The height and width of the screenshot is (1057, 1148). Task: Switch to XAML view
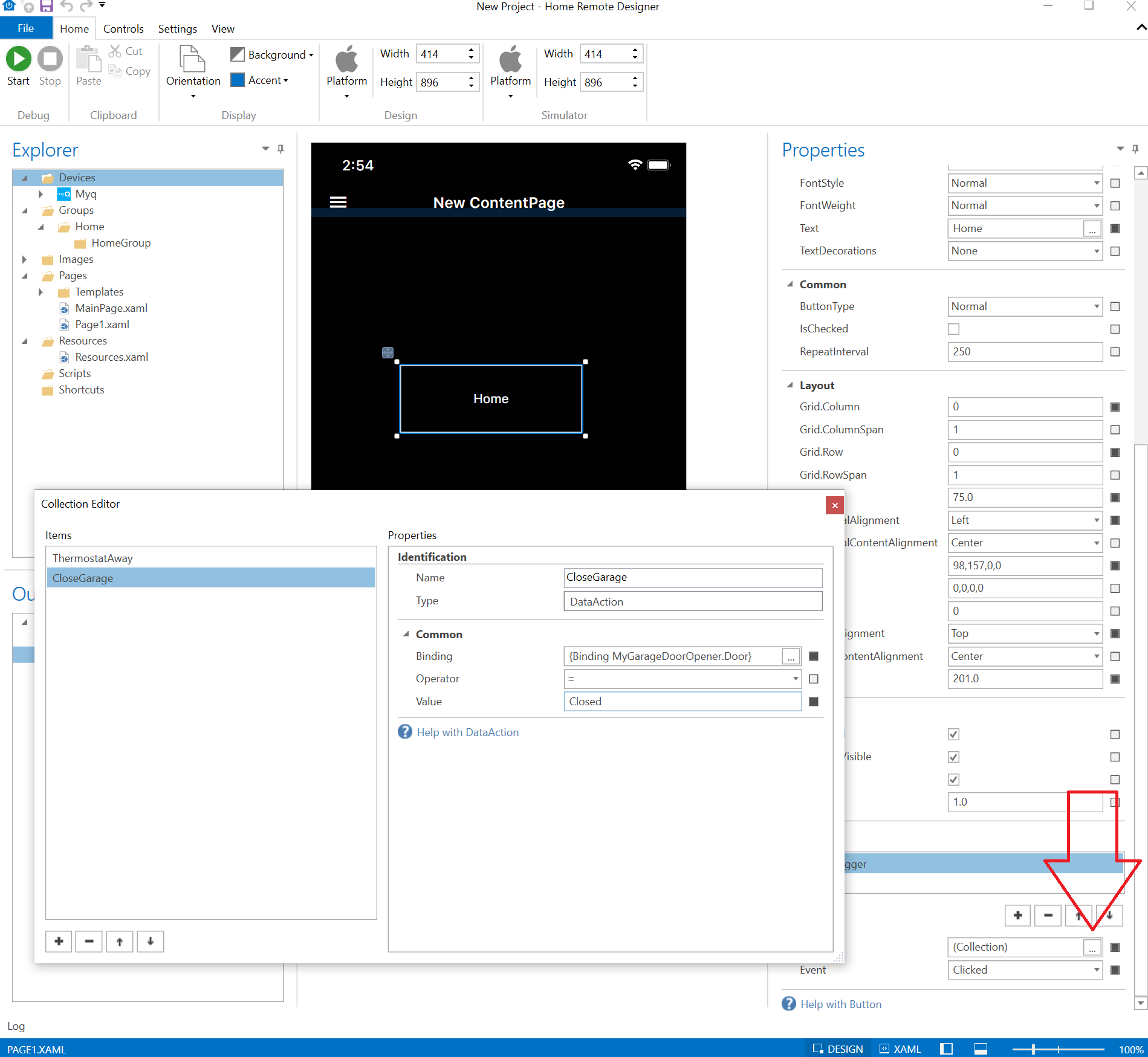900,1049
